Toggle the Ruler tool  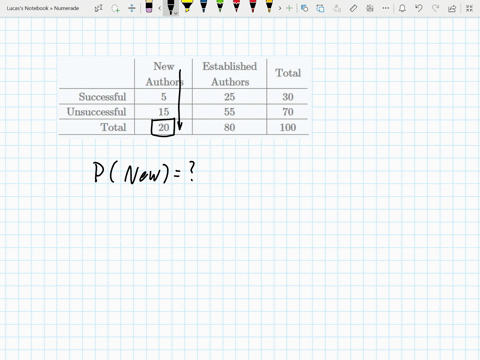pyautogui.click(x=353, y=8)
